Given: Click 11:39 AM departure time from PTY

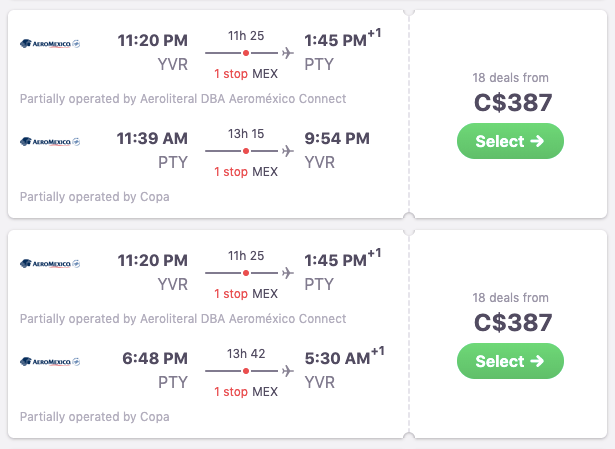Looking at the screenshot, I should (152, 138).
